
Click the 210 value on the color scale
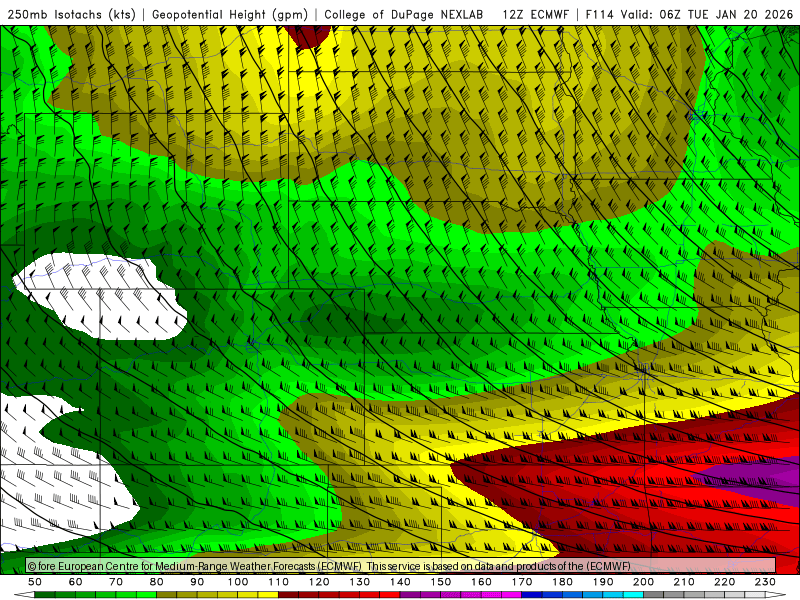point(684,582)
